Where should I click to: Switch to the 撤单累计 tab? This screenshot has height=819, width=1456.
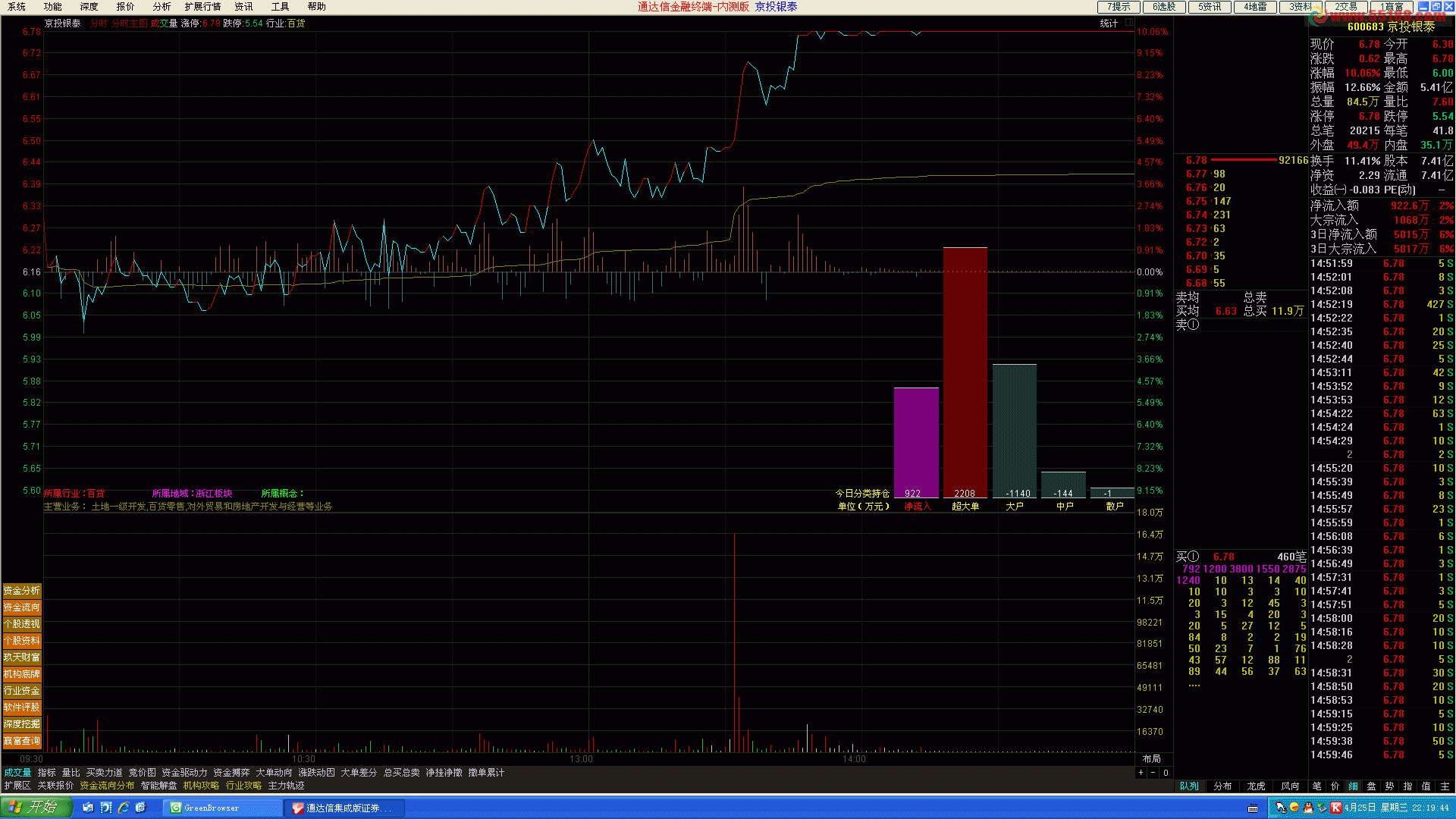[487, 773]
